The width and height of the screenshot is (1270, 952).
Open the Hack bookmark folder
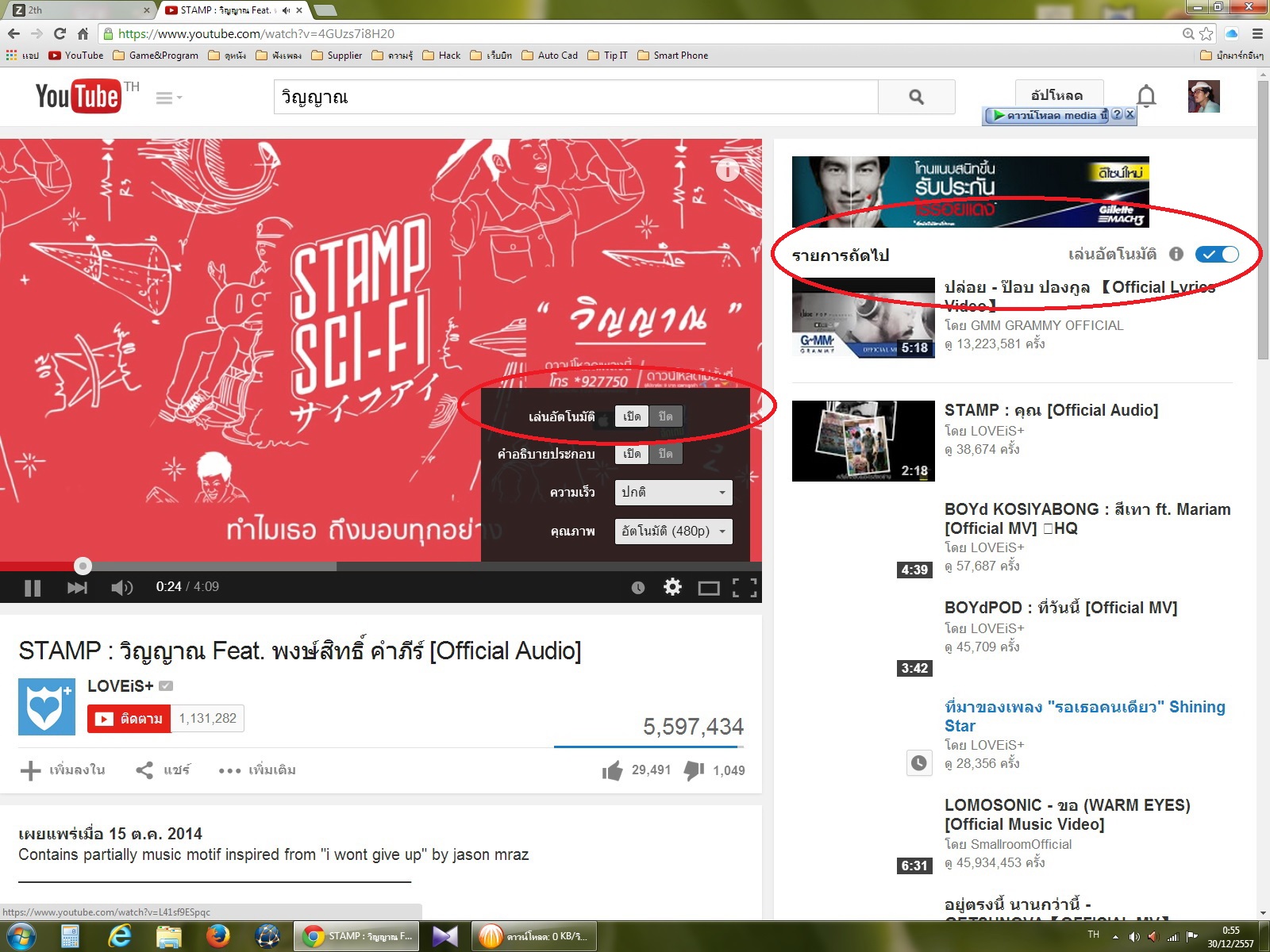[x=441, y=56]
